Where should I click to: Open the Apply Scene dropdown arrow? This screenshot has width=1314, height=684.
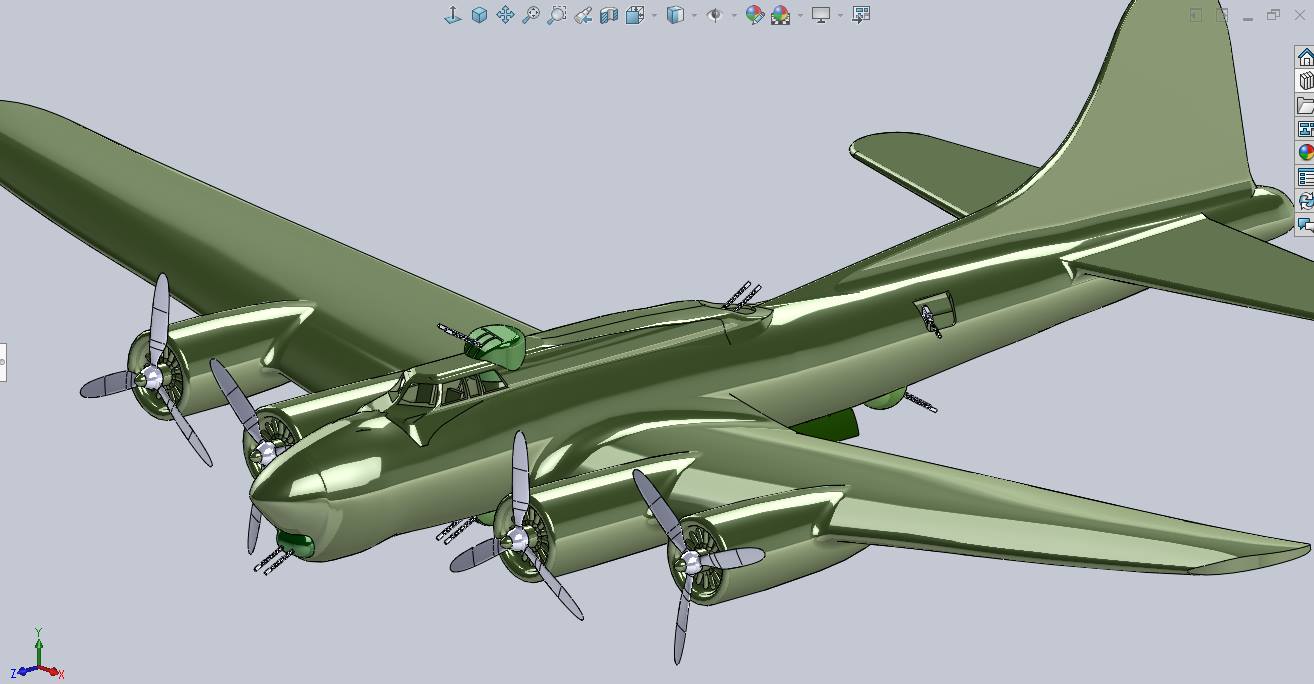[800, 15]
